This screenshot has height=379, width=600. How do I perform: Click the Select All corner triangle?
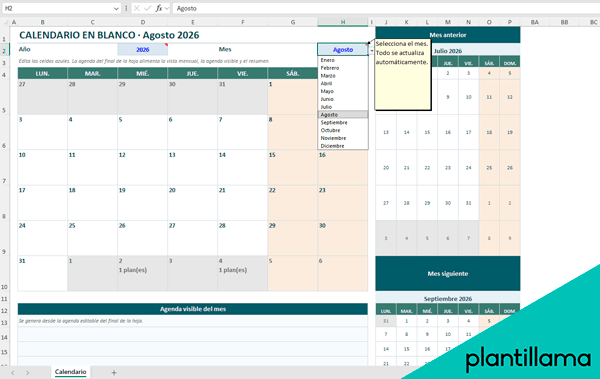pyautogui.click(x=5, y=22)
